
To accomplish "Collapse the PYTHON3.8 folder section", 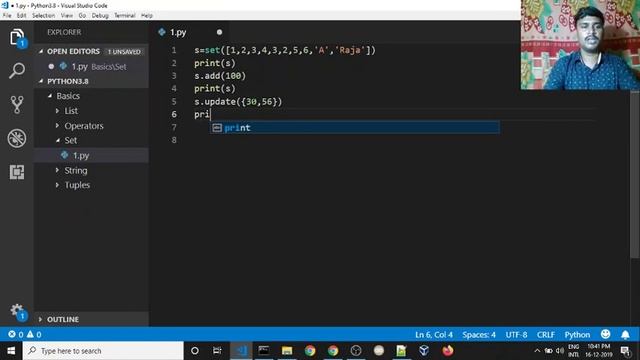I will tap(41, 81).
